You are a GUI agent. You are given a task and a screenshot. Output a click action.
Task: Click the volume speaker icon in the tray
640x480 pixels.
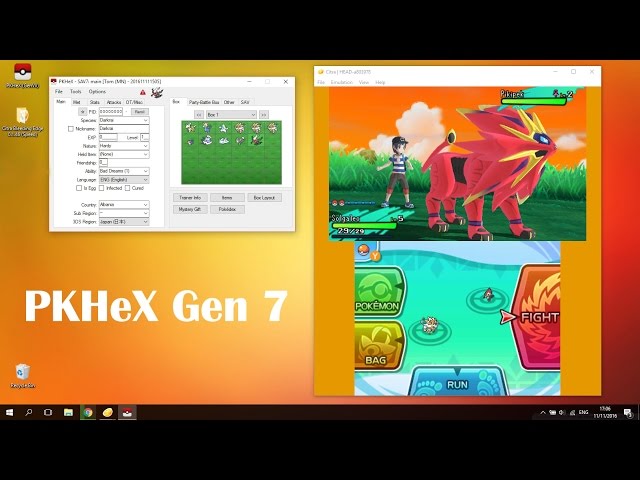tap(562, 413)
